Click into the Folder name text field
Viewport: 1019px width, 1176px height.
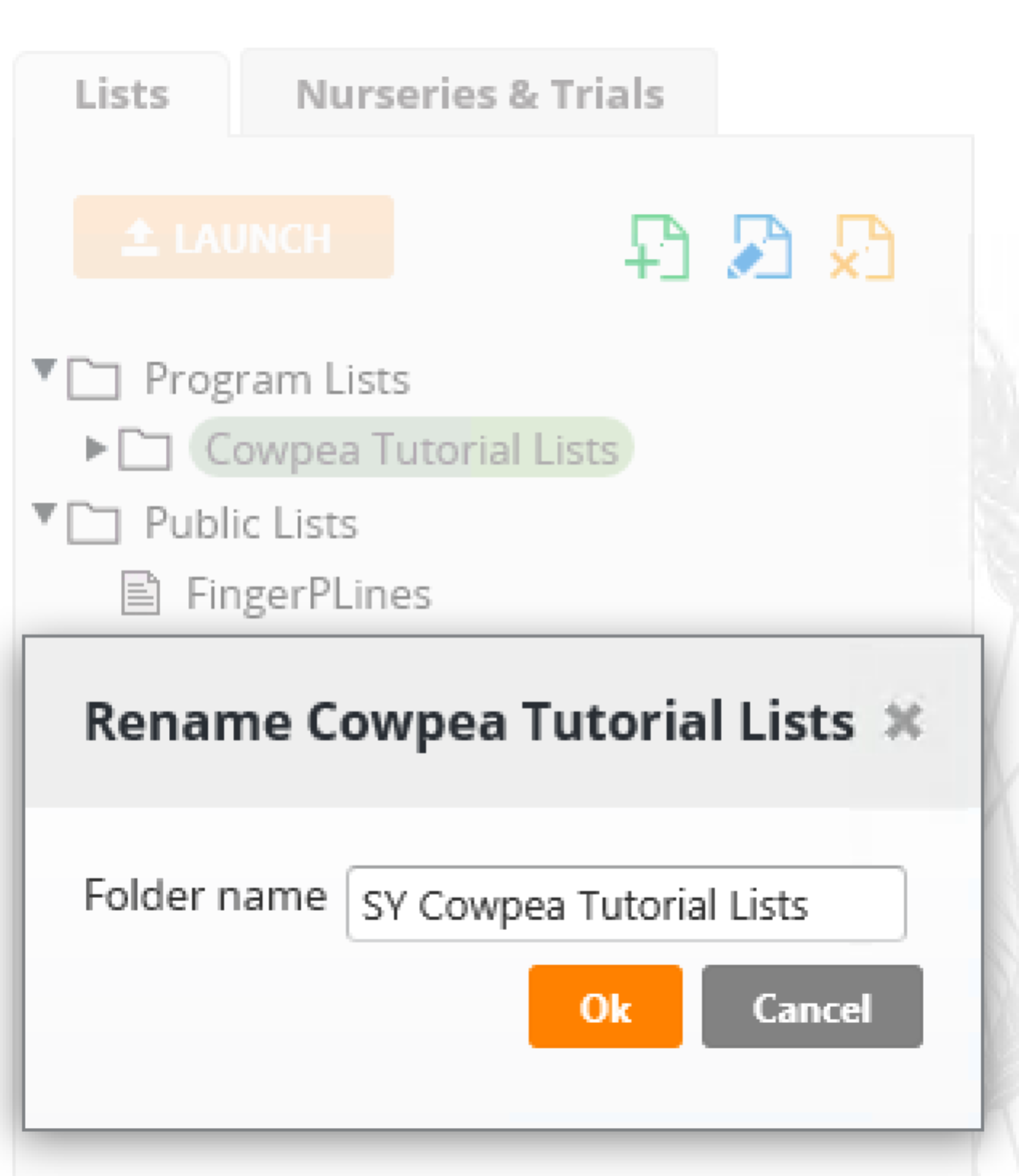[x=626, y=904]
